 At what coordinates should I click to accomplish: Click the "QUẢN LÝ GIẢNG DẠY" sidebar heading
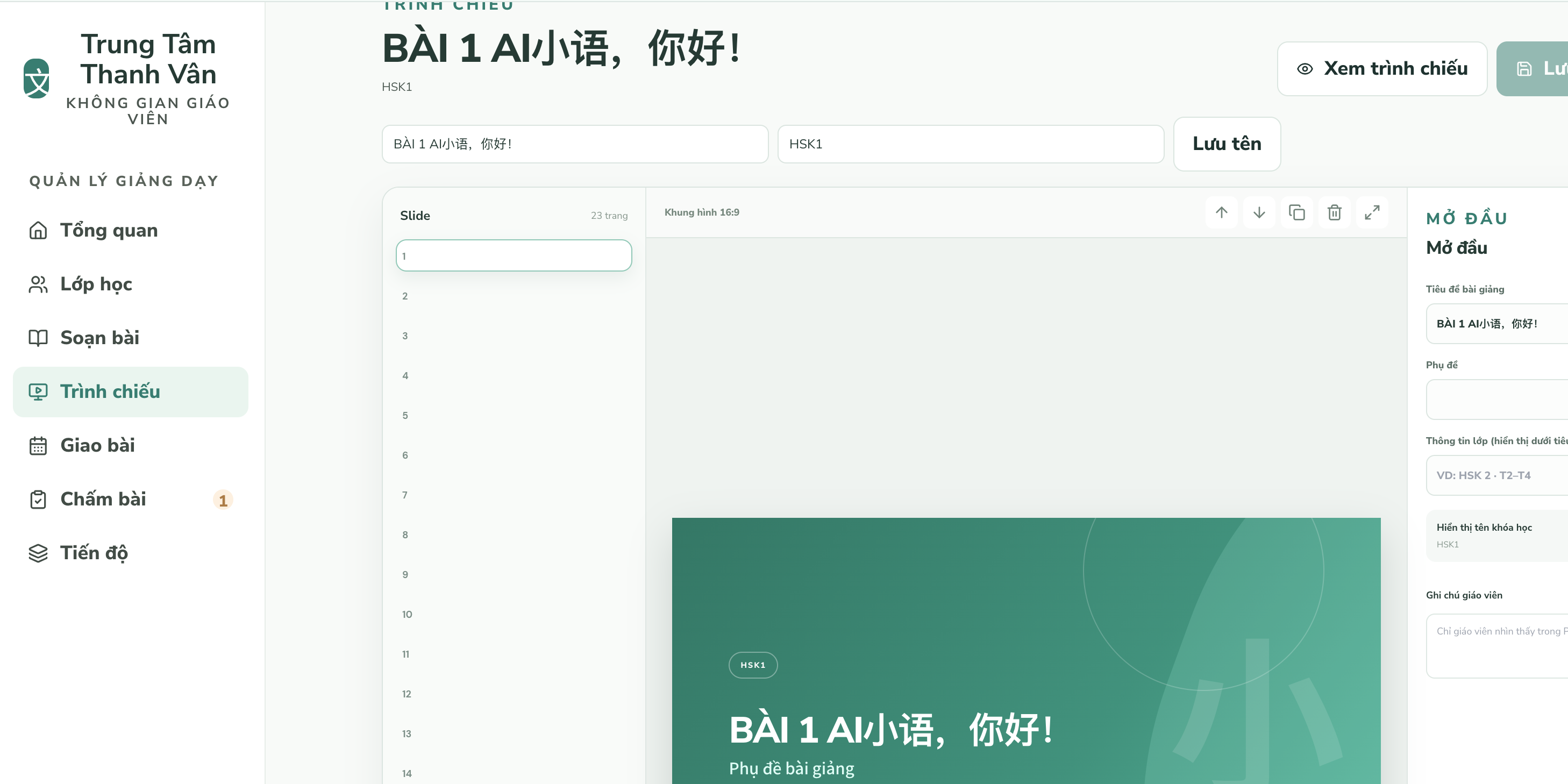124,181
